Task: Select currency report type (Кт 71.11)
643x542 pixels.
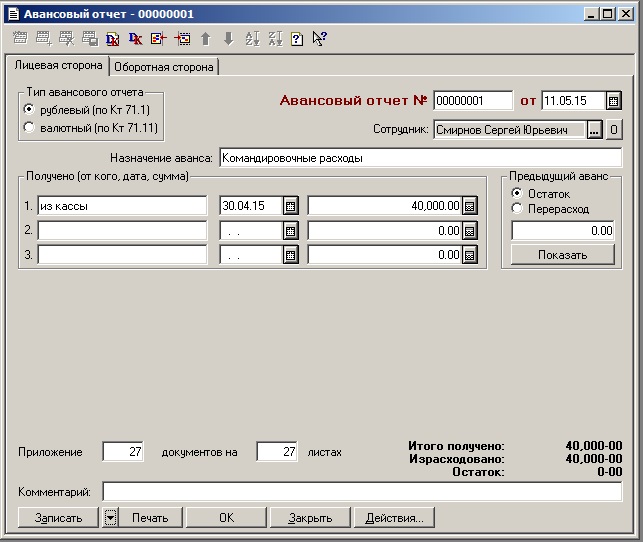Action: click(28, 127)
